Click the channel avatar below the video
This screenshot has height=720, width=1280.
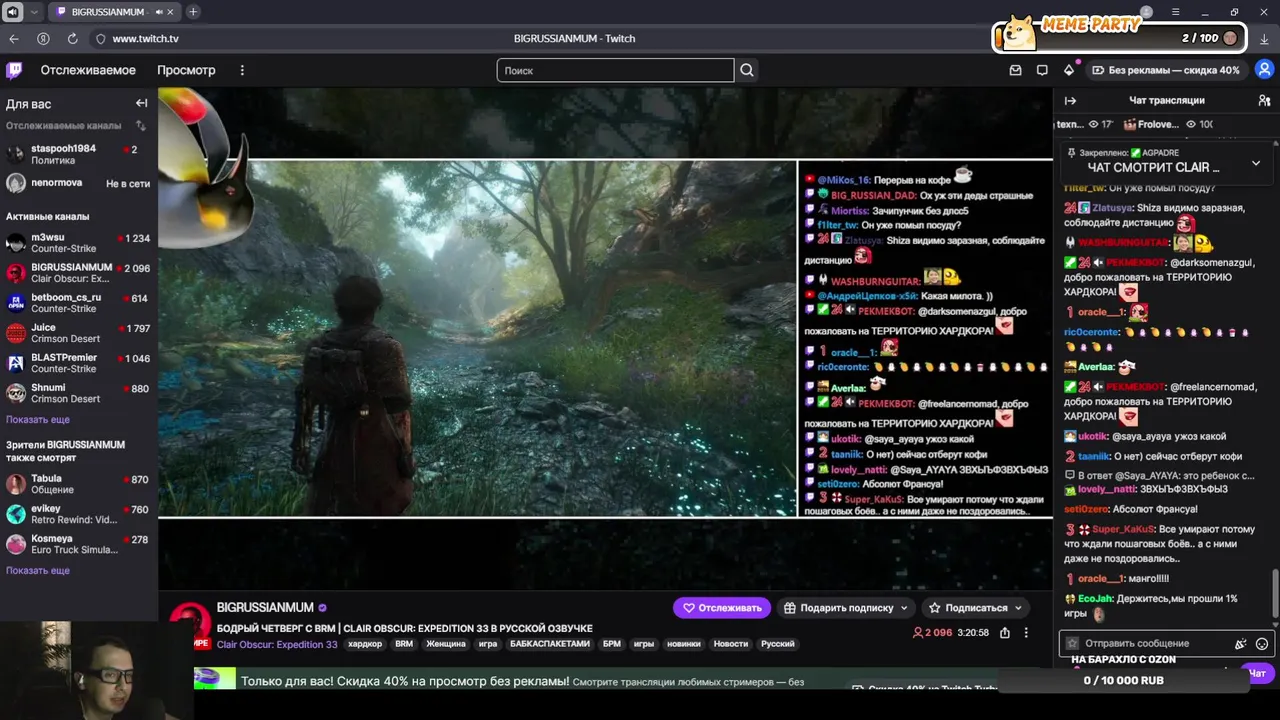point(190,624)
